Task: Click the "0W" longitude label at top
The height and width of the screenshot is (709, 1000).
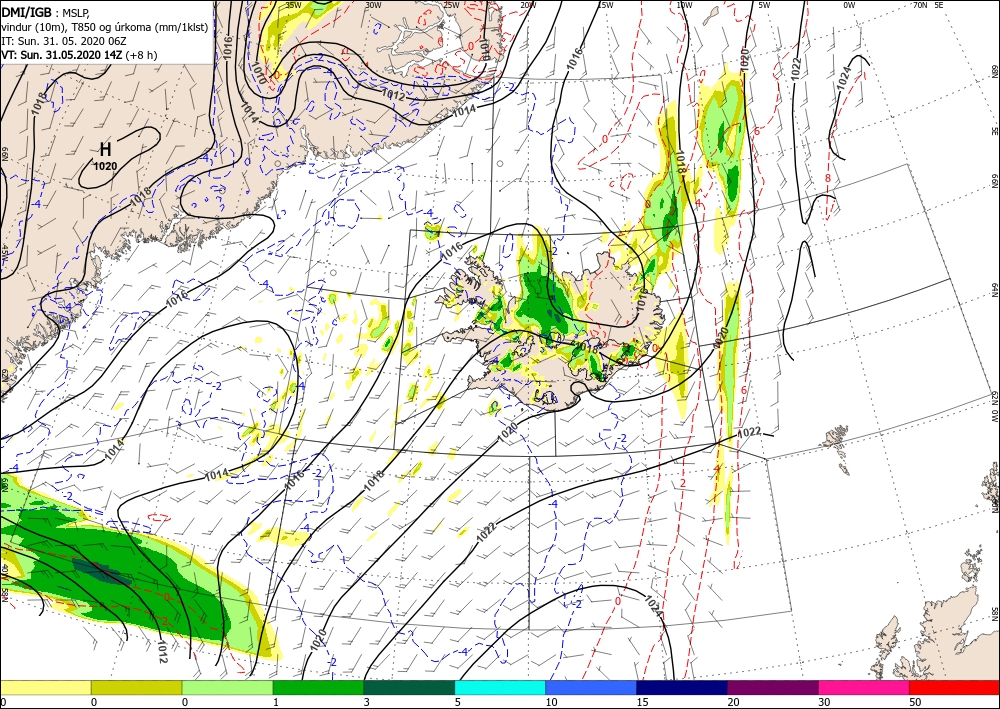Action: tap(849, 5)
